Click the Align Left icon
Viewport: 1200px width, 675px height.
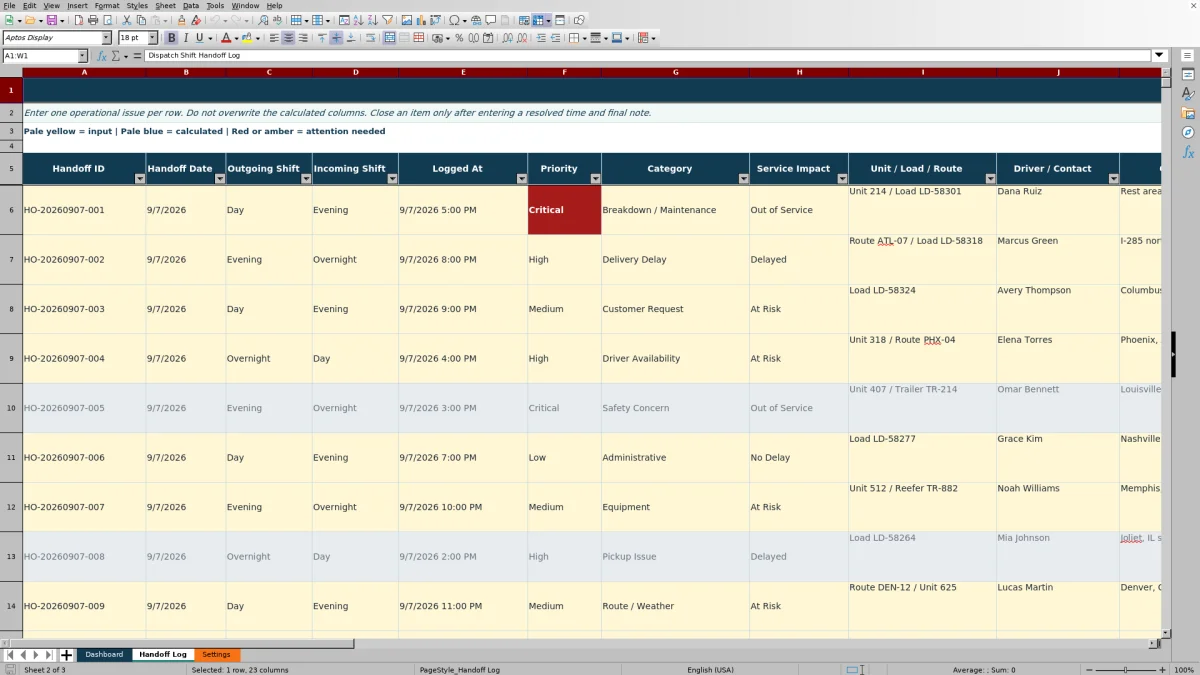274,38
